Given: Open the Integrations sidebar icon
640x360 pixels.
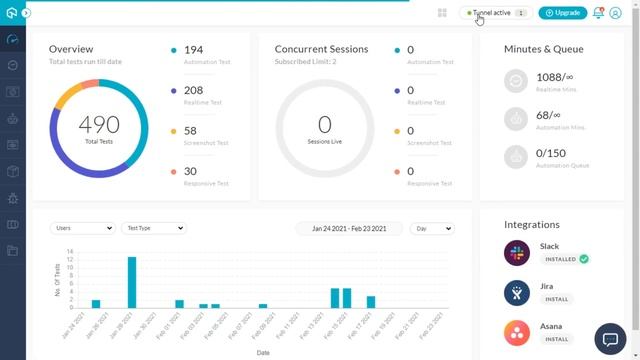Looking at the screenshot, I should point(13,224).
